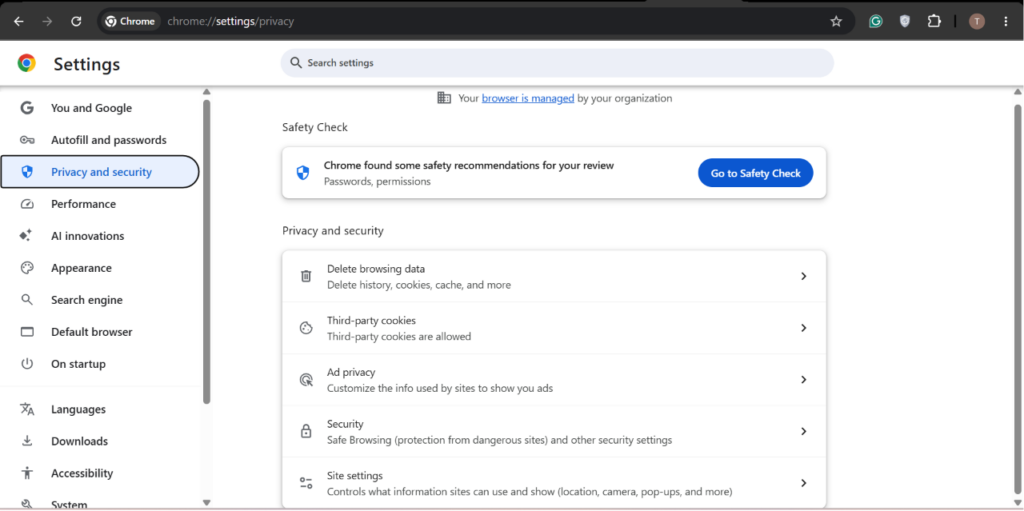Click the sidebar scrollbar up arrow
1024x511 pixels.
click(206, 92)
